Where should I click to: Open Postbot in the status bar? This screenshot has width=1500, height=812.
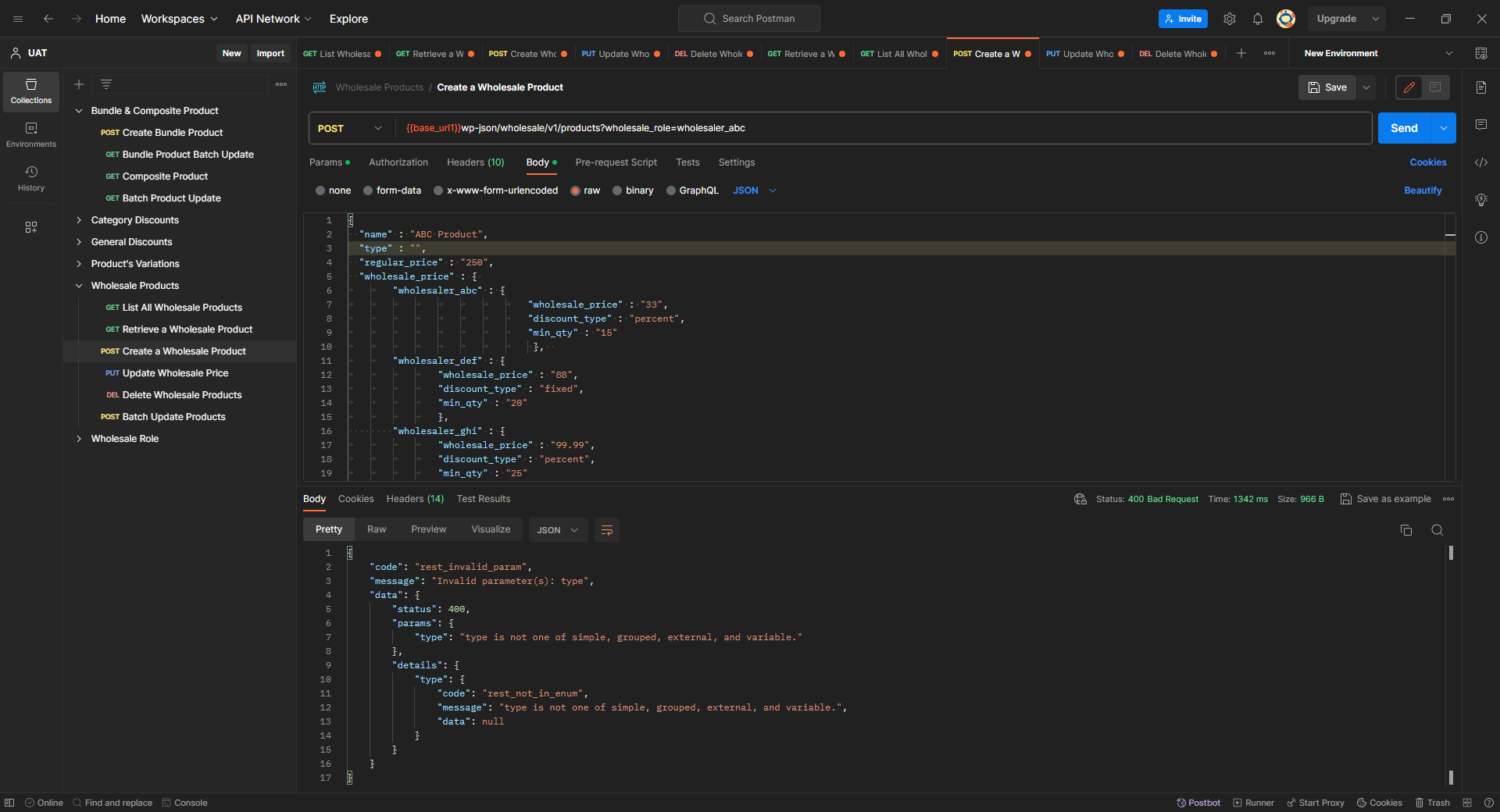pyautogui.click(x=1198, y=803)
